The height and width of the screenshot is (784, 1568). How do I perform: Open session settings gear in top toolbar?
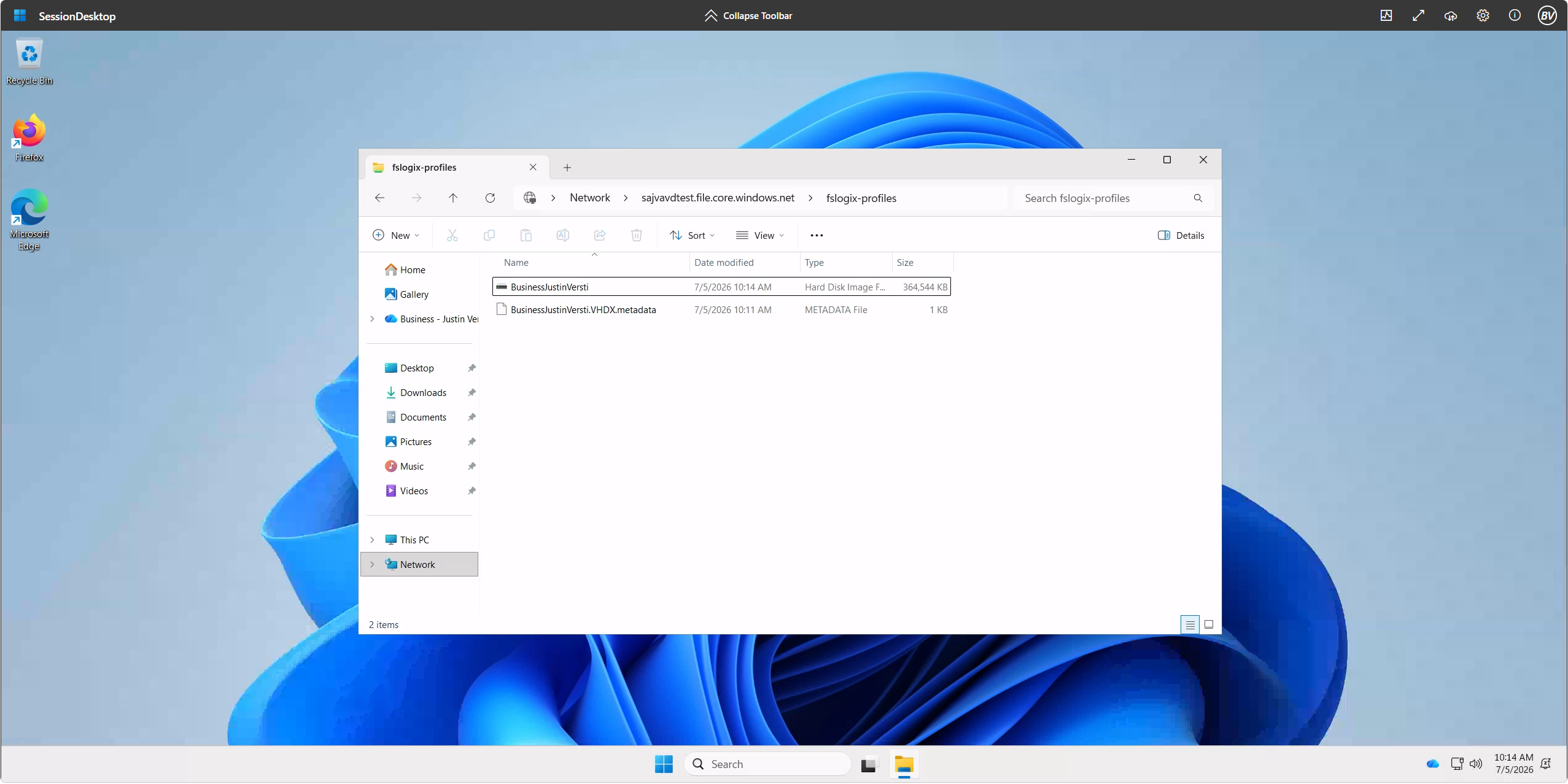point(1483,15)
